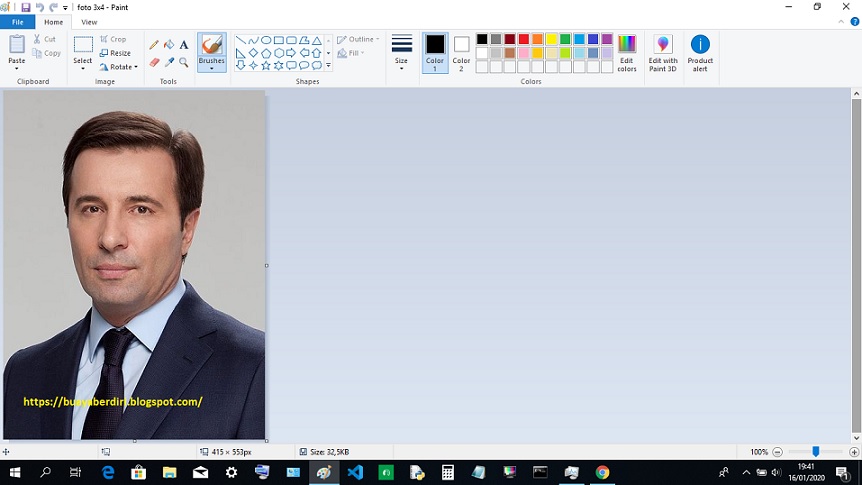The width and height of the screenshot is (862, 485).
Task: Switch to the Home tab
Action: click(x=53, y=22)
